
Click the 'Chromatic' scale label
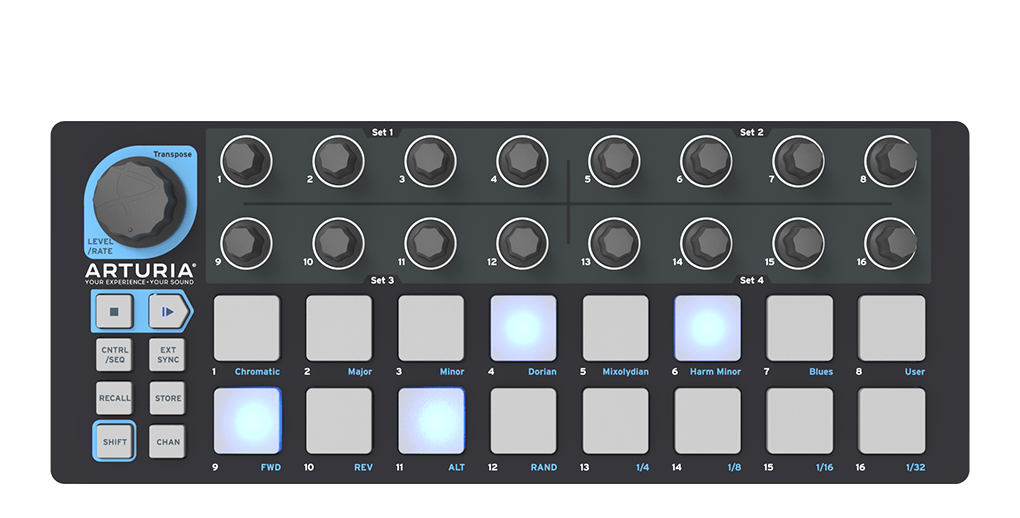coord(257,372)
